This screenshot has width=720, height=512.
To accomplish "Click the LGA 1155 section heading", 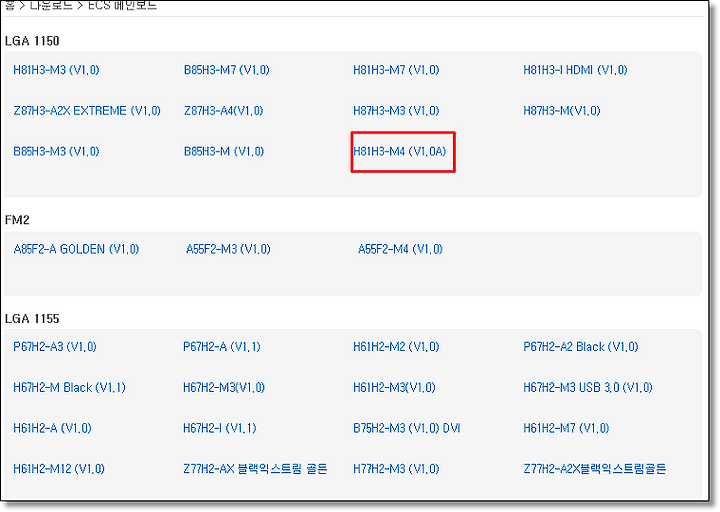I will [x=32, y=319].
